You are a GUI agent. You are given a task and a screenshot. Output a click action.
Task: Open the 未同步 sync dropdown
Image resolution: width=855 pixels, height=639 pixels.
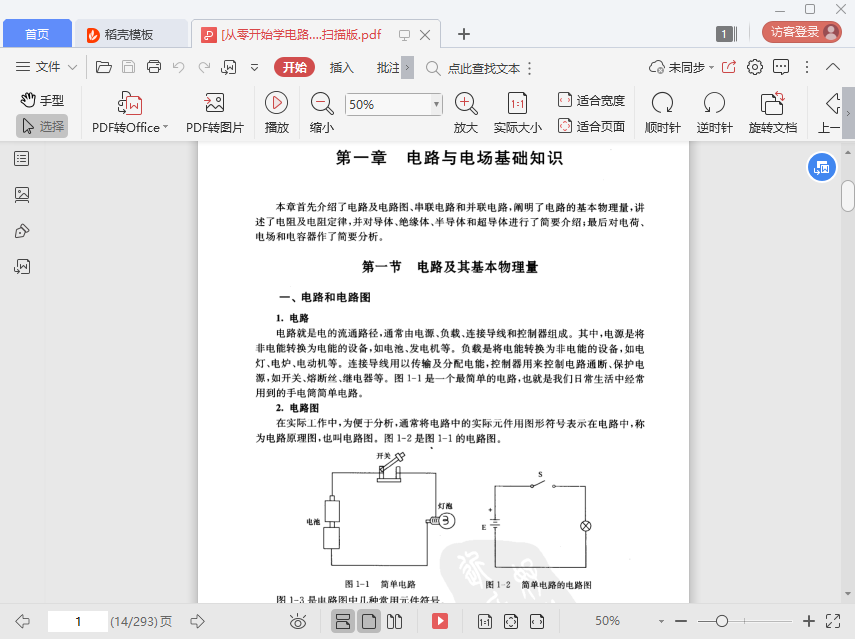[x=682, y=67]
